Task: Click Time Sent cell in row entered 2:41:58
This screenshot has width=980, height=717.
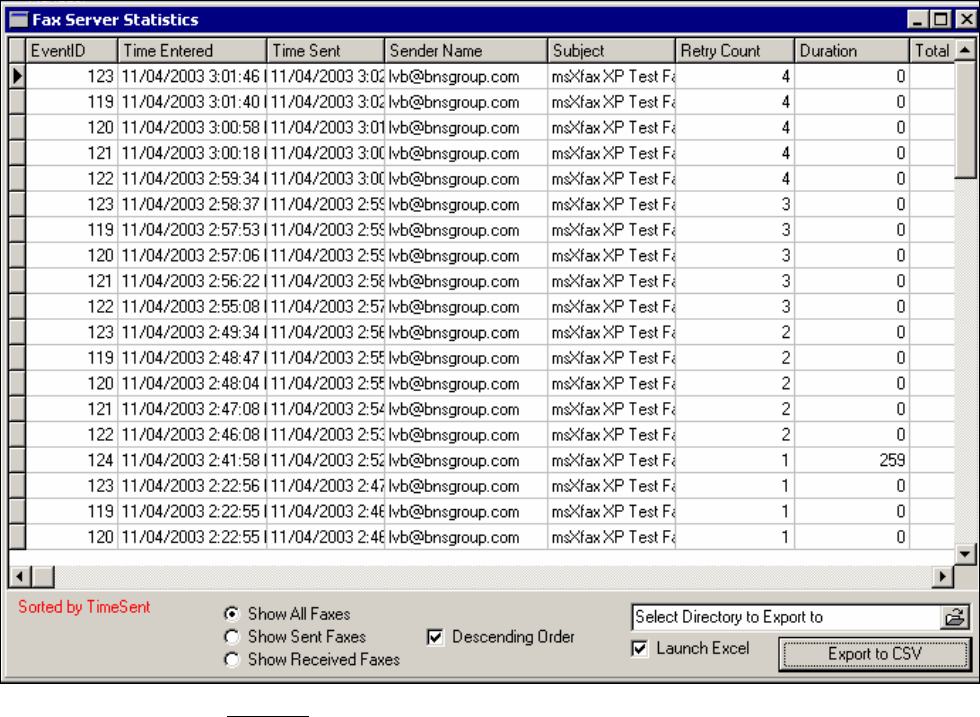Action: click(326, 460)
